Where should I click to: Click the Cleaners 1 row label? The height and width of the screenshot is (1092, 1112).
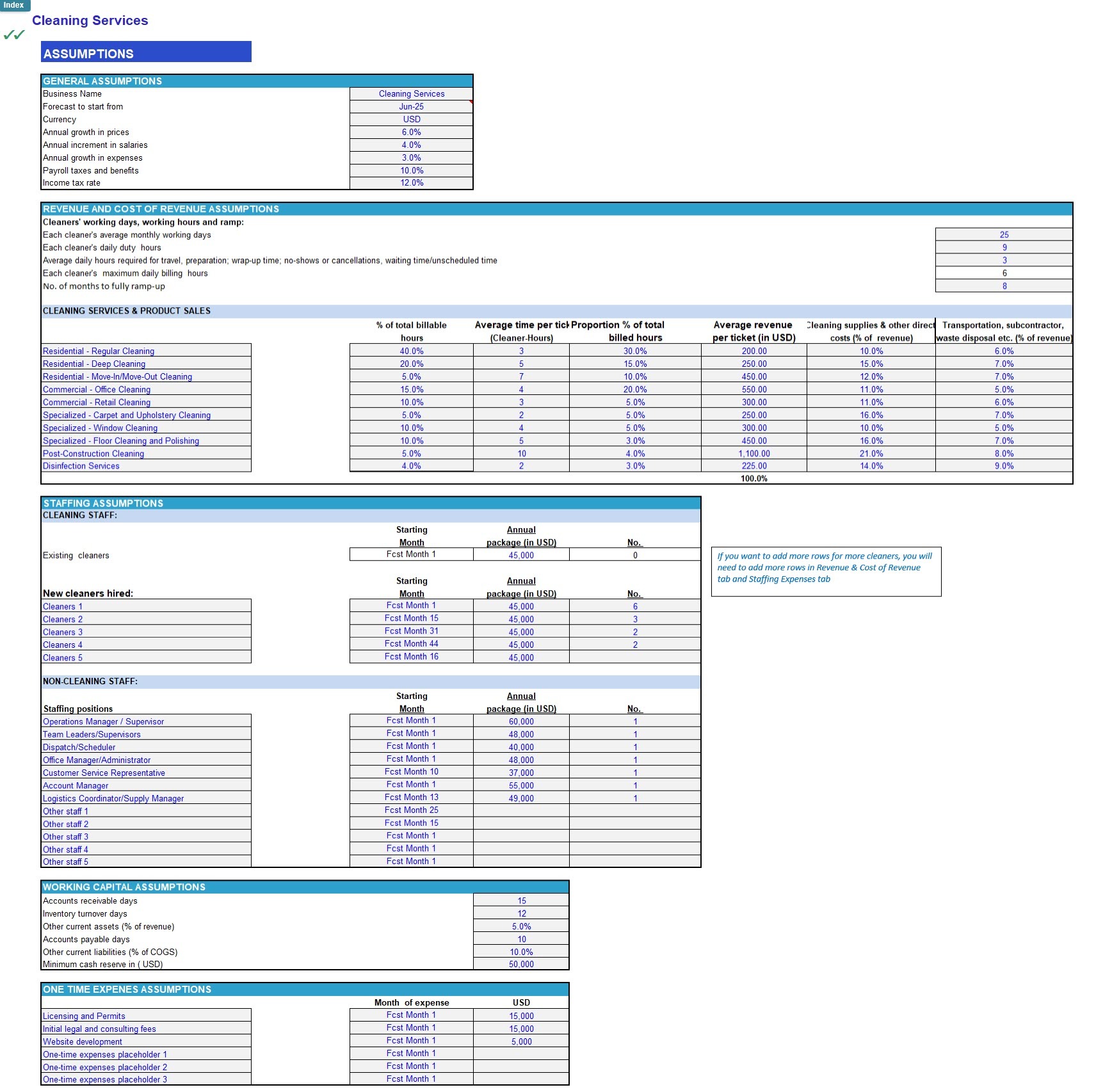(x=146, y=606)
